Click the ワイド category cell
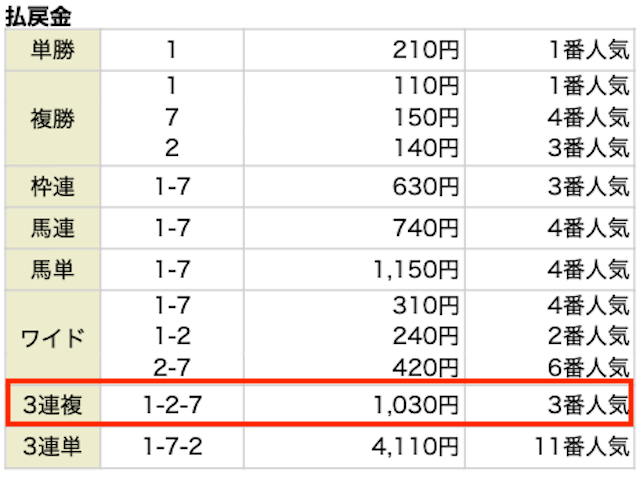Image resolution: width=640 pixels, height=477 pixels. pos(53,337)
